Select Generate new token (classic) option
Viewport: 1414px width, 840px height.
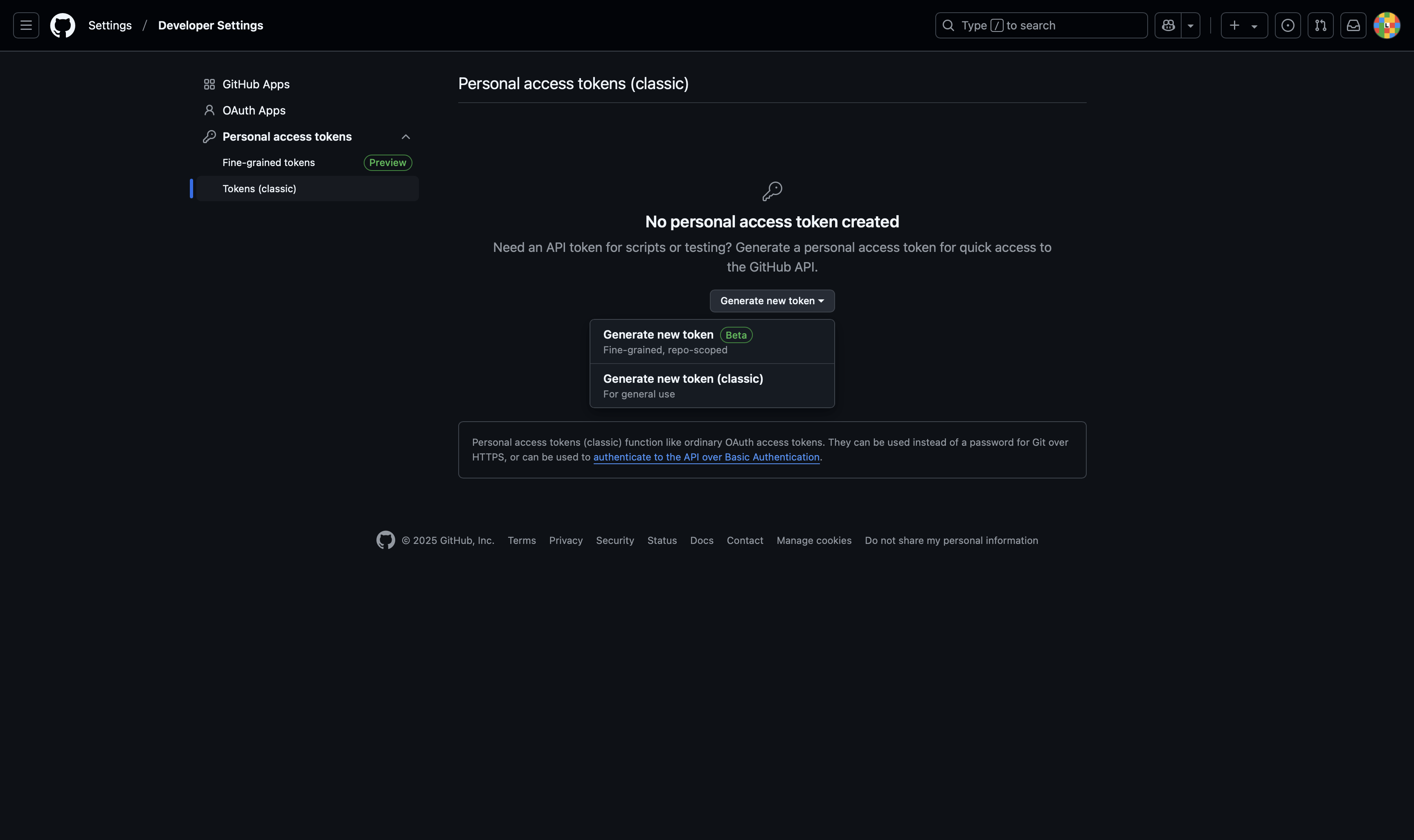pos(712,386)
